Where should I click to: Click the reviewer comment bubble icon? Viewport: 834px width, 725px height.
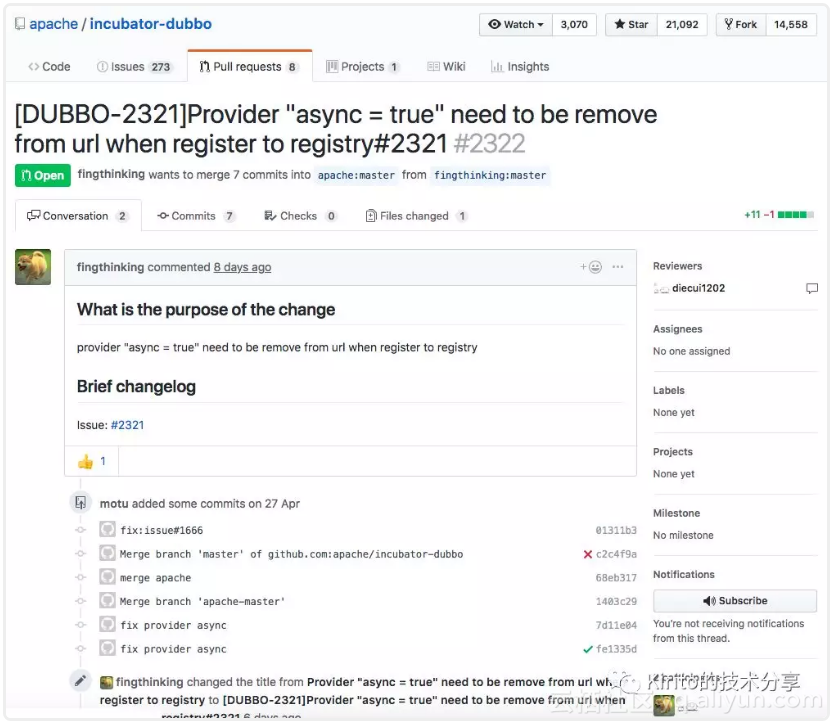coord(812,288)
